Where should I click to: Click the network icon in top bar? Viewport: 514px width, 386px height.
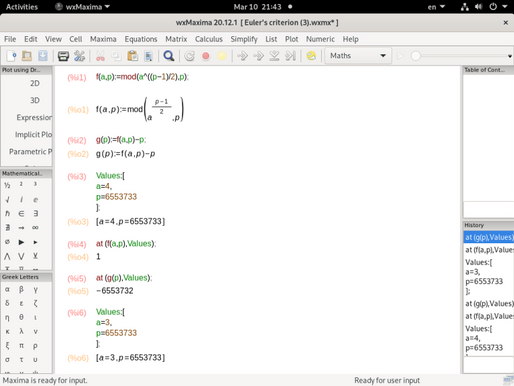click(464, 7)
